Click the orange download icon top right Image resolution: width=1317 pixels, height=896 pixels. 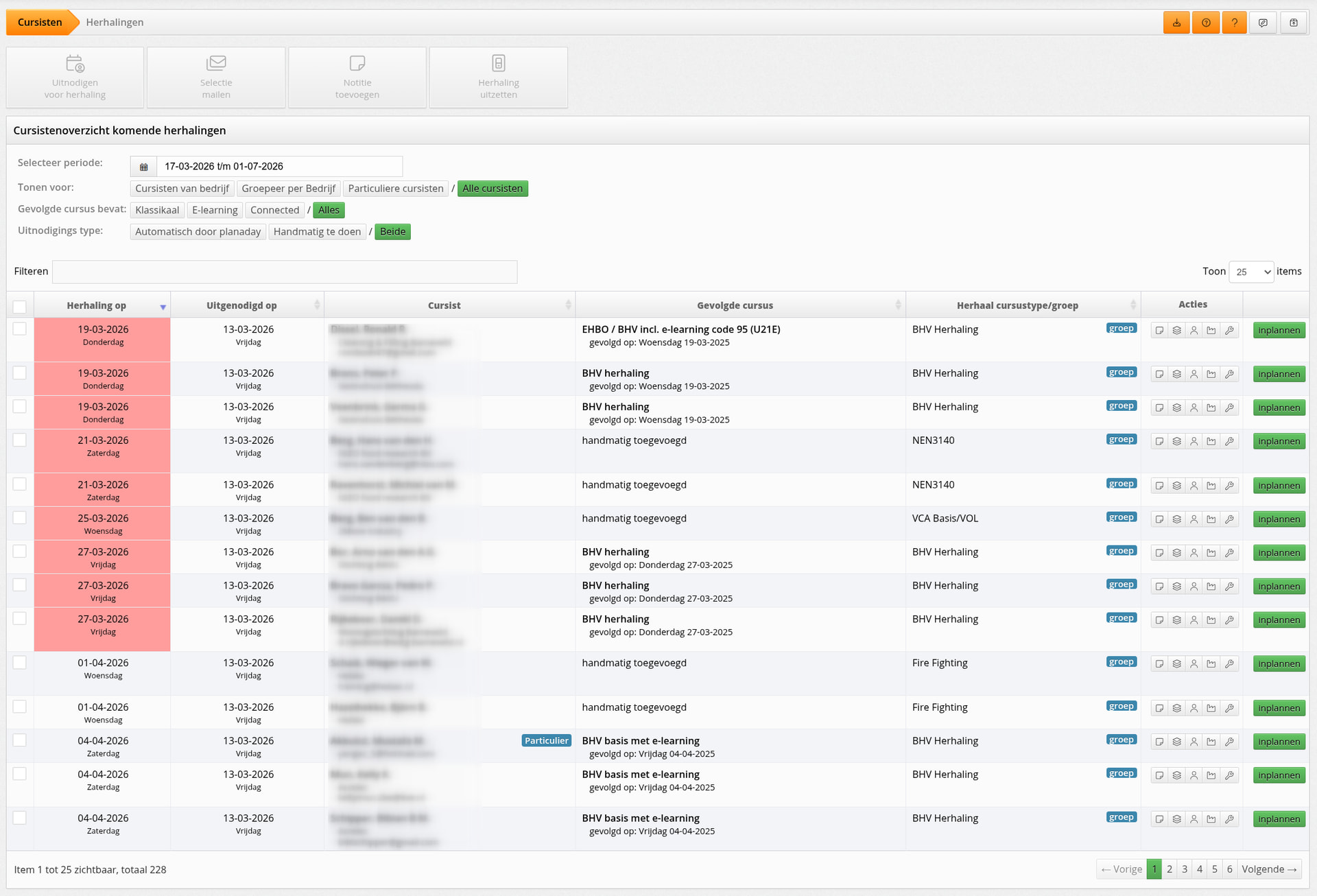pos(1176,23)
